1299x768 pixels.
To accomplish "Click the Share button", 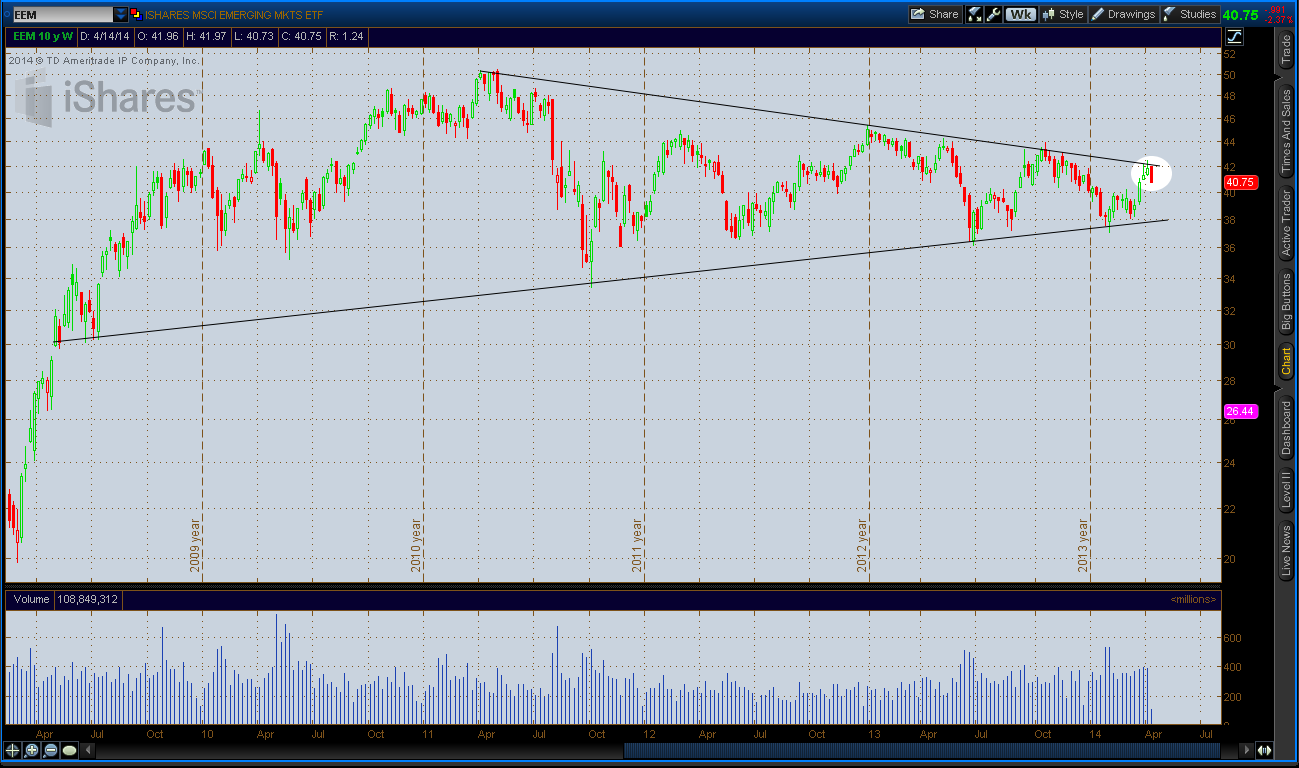I will pos(935,14).
